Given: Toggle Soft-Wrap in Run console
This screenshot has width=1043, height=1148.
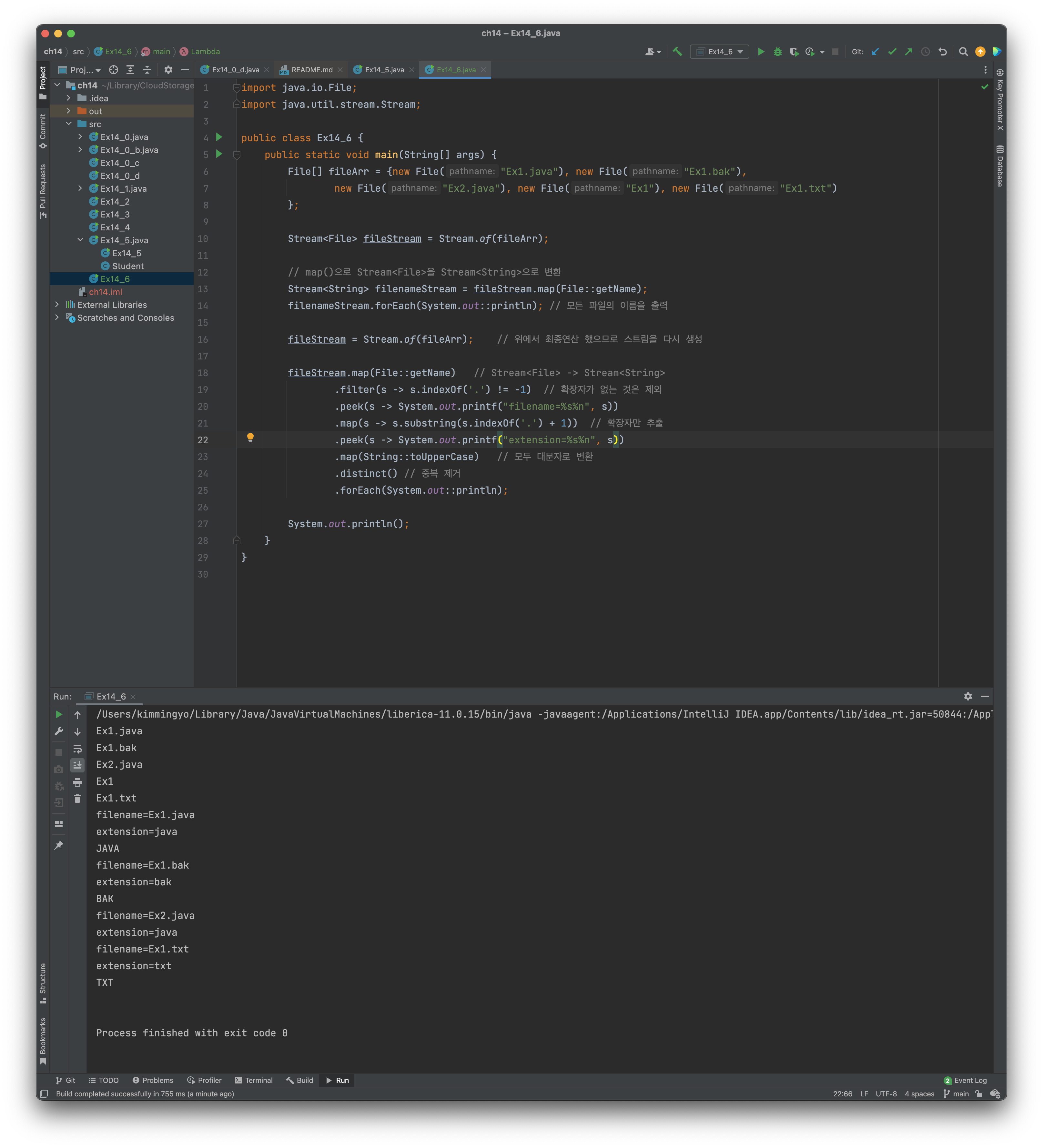Looking at the screenshot, I should click(x=77, y=749).
